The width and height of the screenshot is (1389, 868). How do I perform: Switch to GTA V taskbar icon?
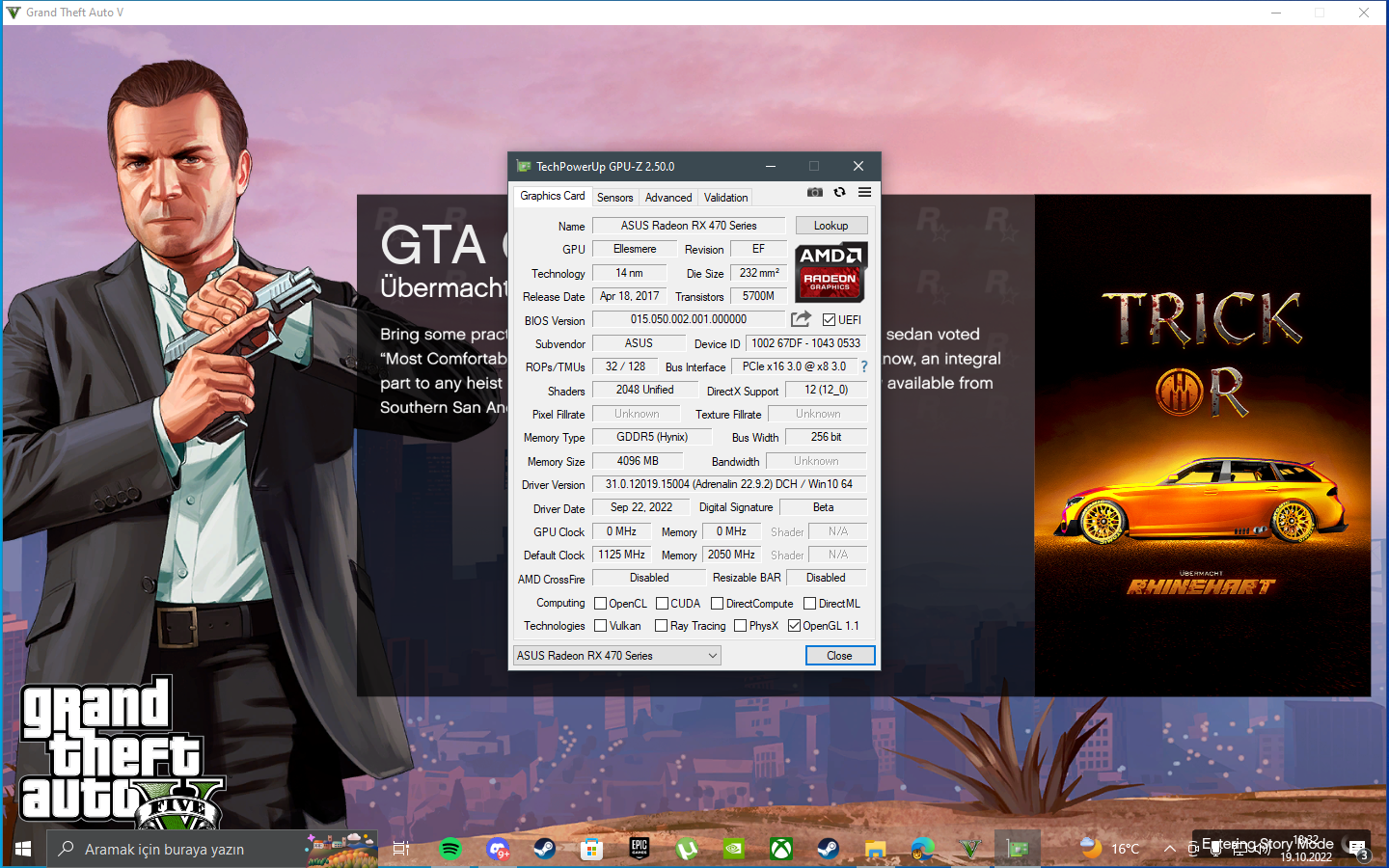pos(970,849)
